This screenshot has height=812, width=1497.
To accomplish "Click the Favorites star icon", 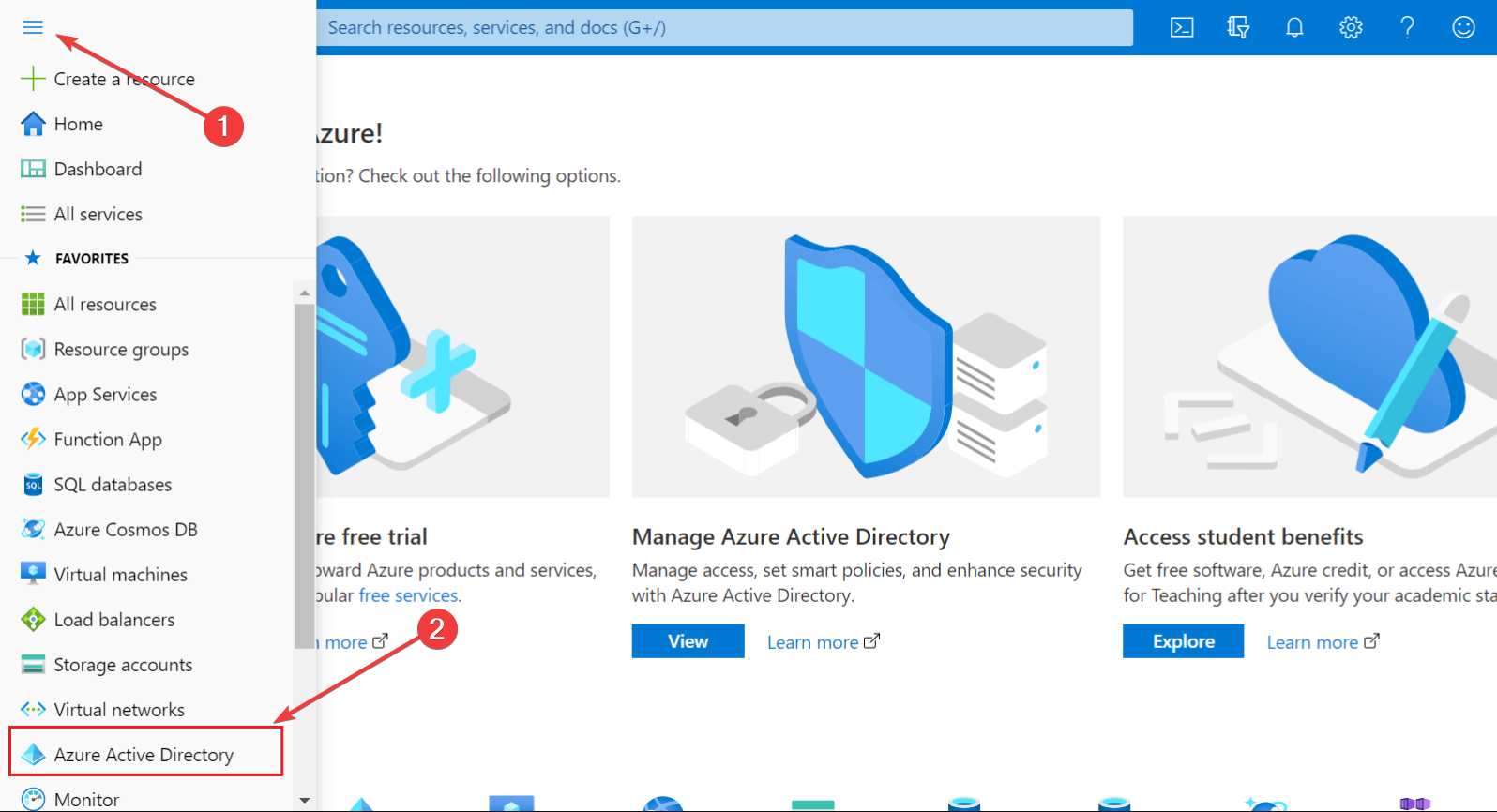I will [33, 258].
